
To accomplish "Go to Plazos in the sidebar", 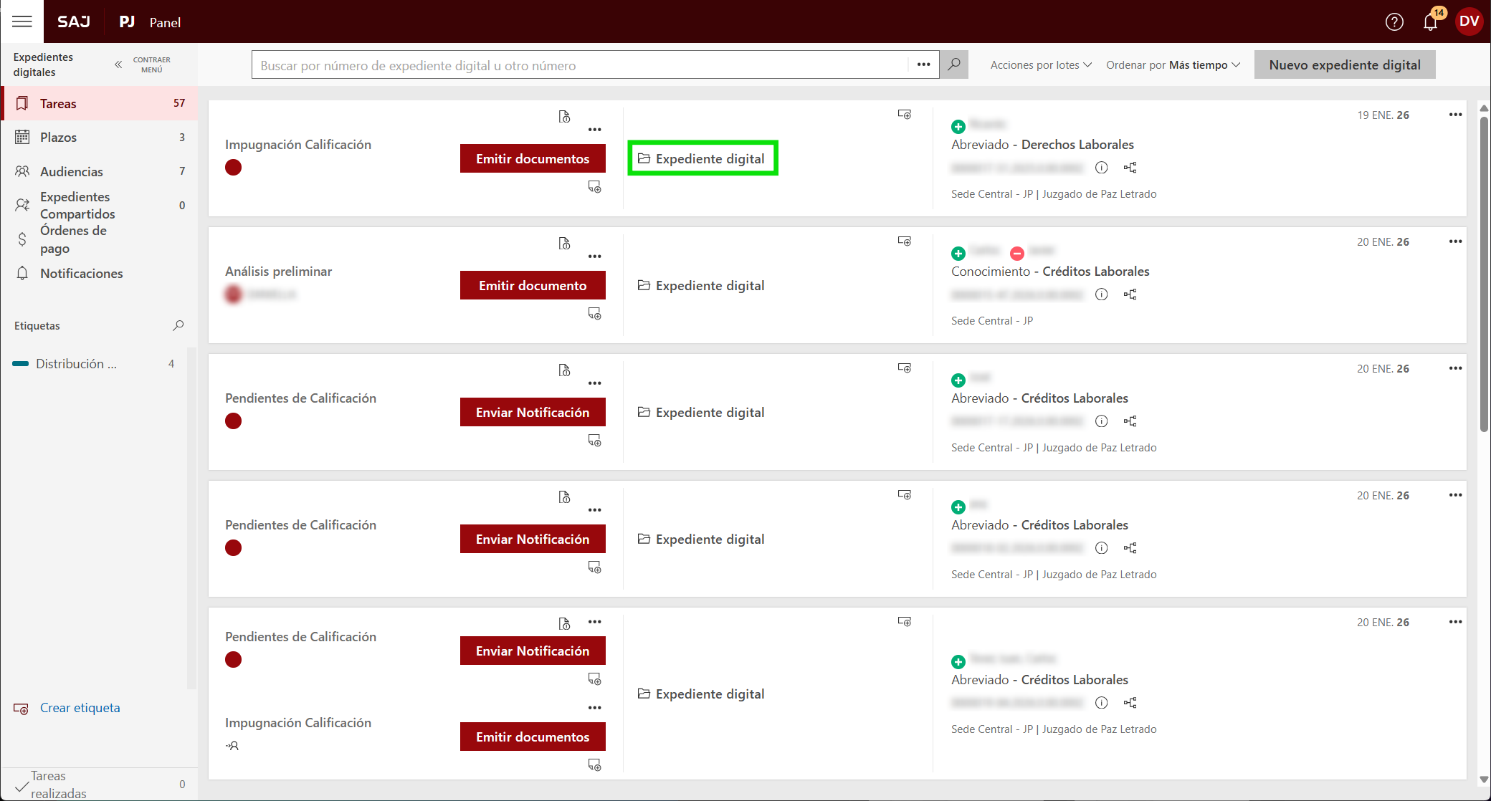I will click(58, 137).
